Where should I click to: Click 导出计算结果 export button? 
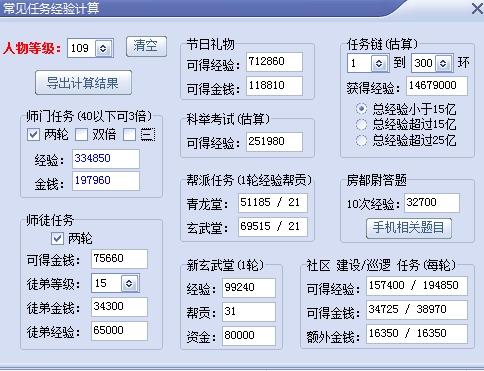83,83
